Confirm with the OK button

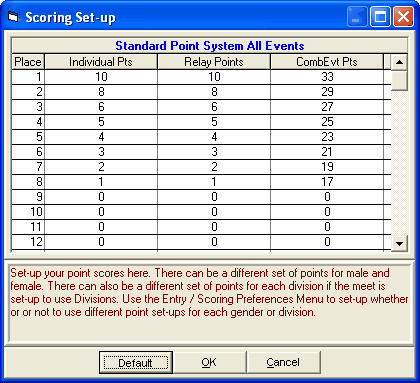209,362
